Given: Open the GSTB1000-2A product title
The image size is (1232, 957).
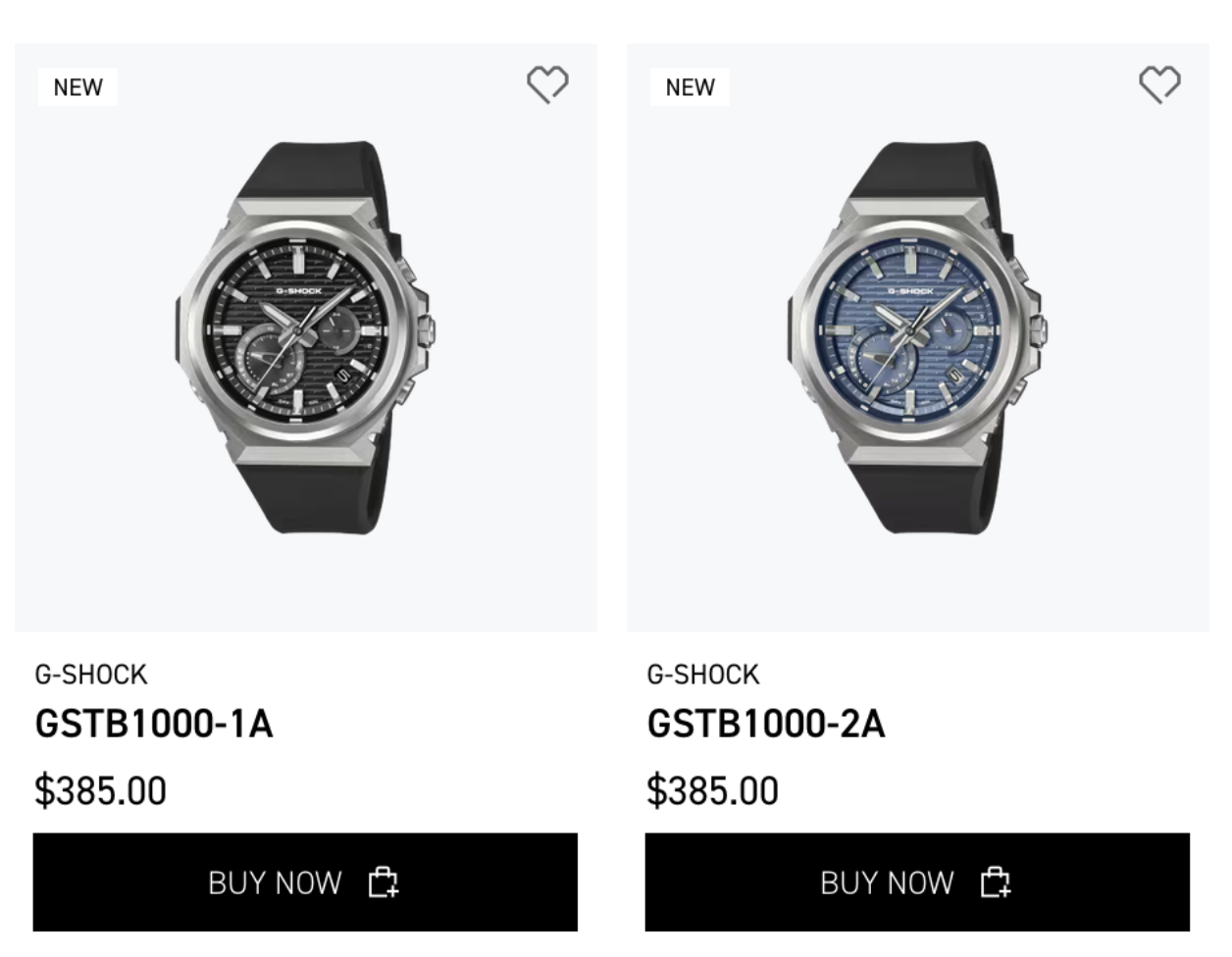Looking at the screenshot, I should [766, 724].
